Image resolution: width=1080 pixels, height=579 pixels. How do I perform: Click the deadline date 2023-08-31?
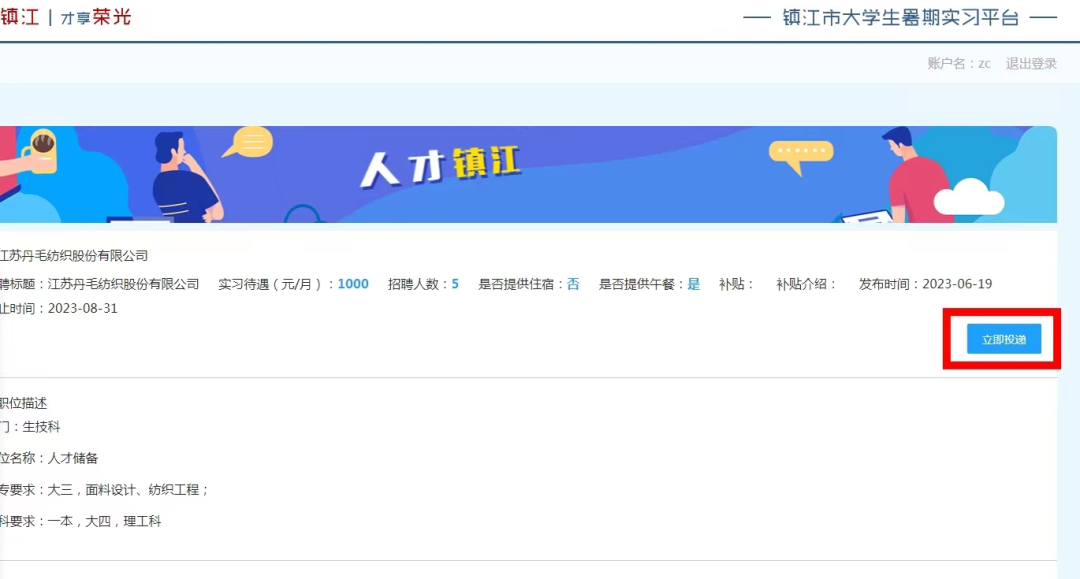click(82, 308)
